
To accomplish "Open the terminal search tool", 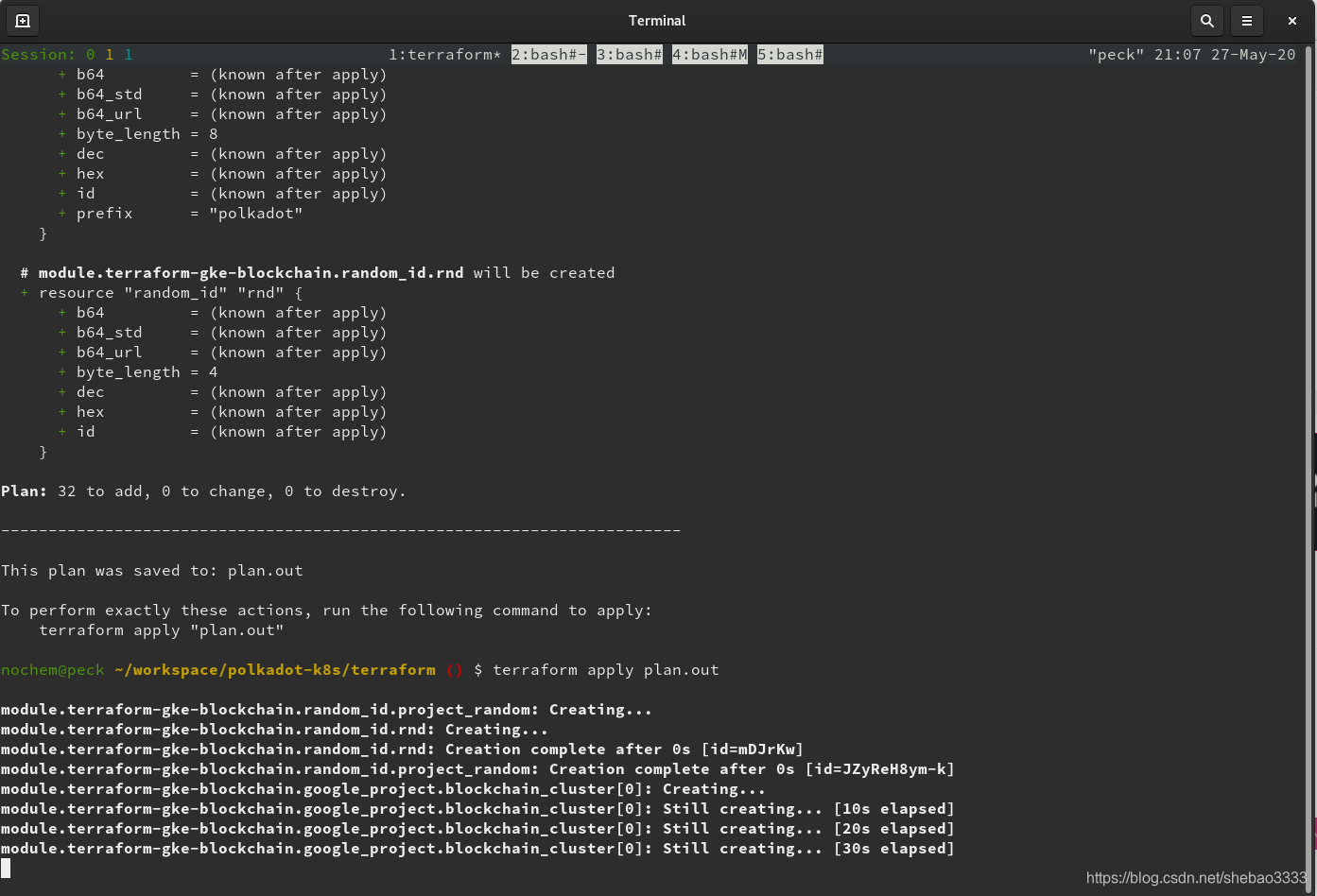I will (1207, 20).
